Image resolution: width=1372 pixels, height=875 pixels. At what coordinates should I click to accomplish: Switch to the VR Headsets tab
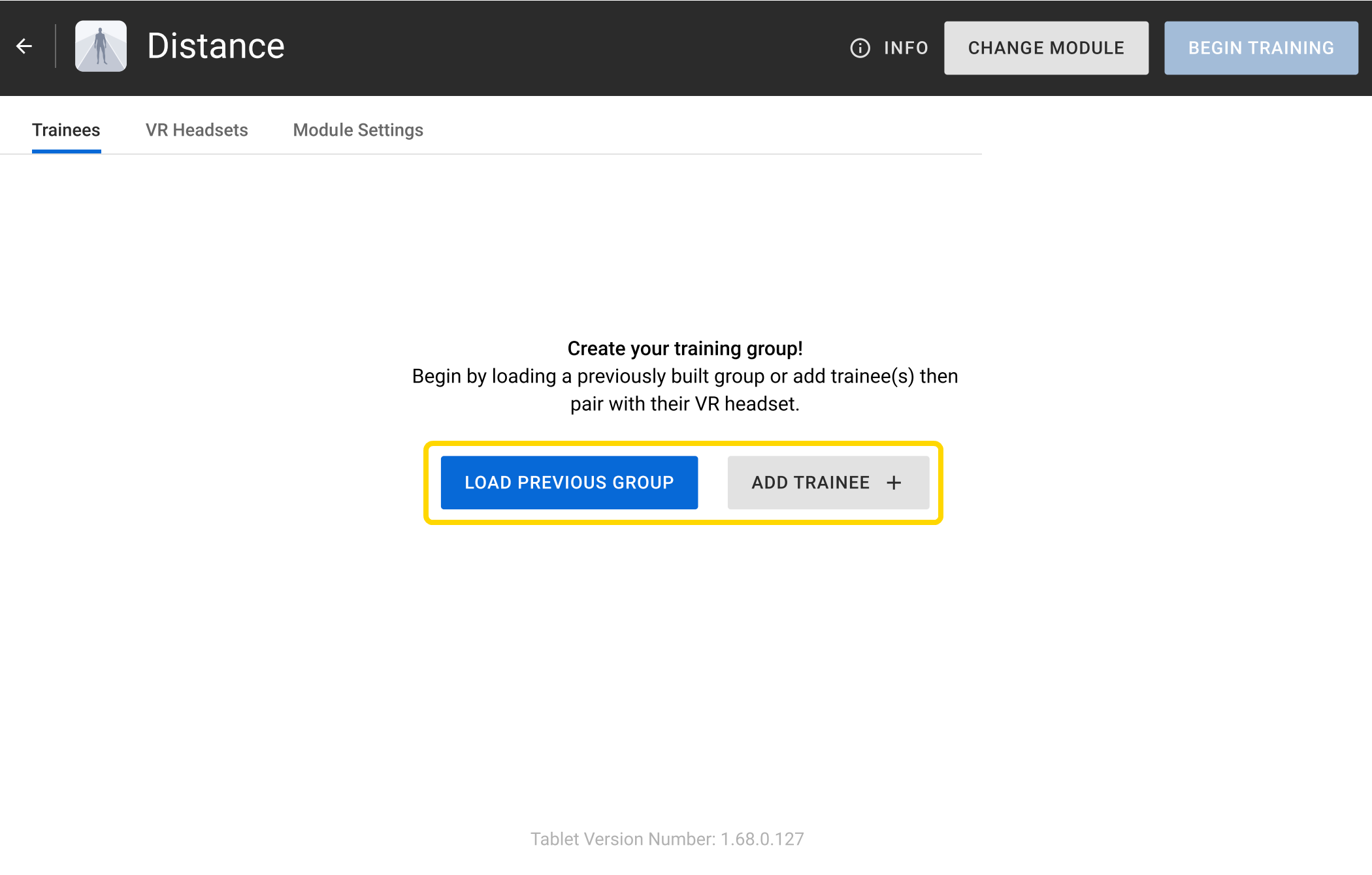coord(197,130)
